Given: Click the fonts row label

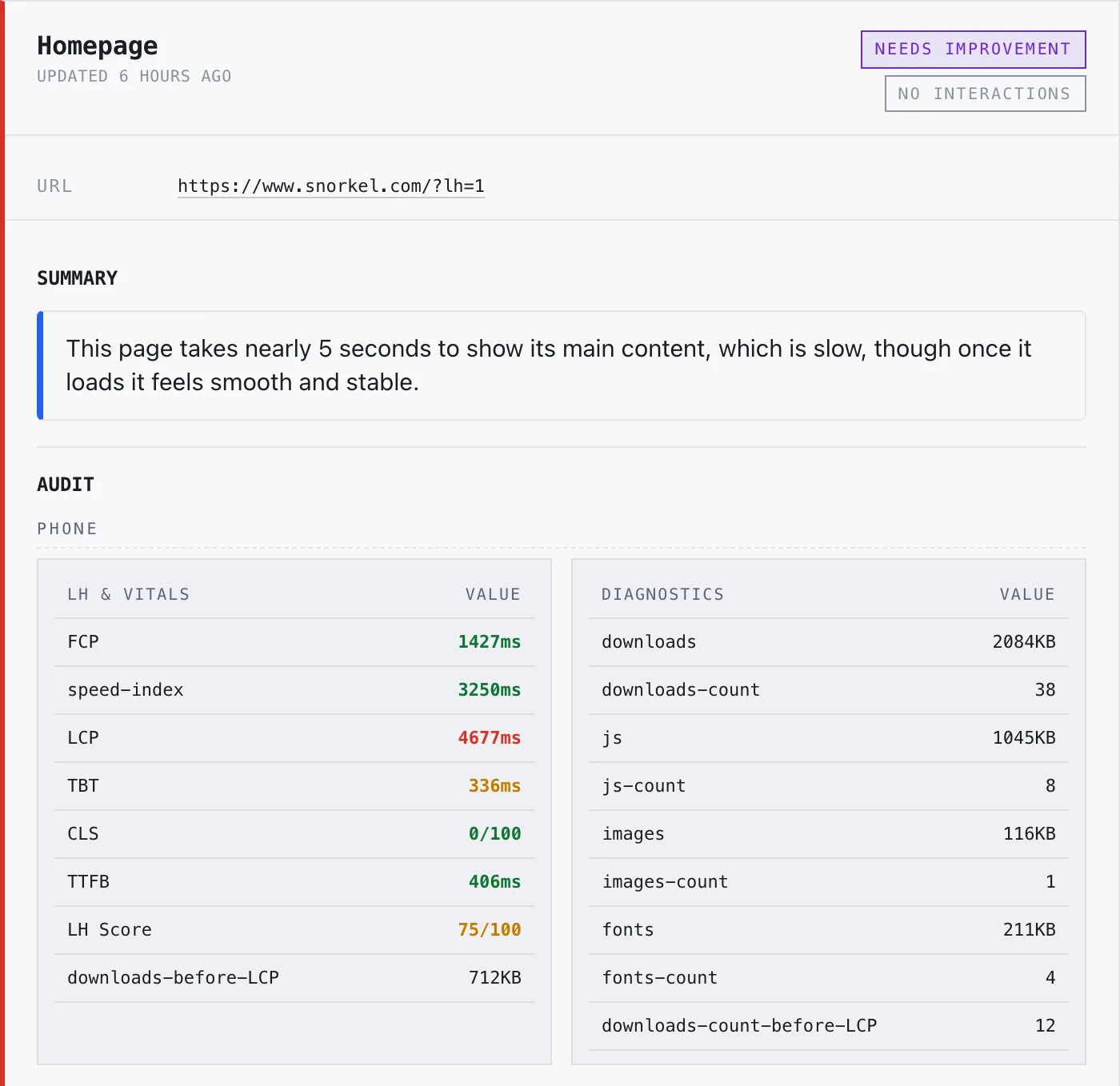Looking at the screenshot, I should click(x=628, y=930).
